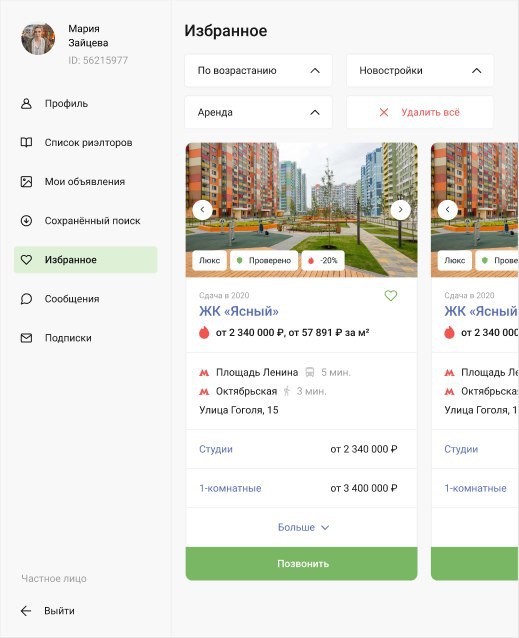
Task: Click the -20% discount badge
Action: point(323,260)
